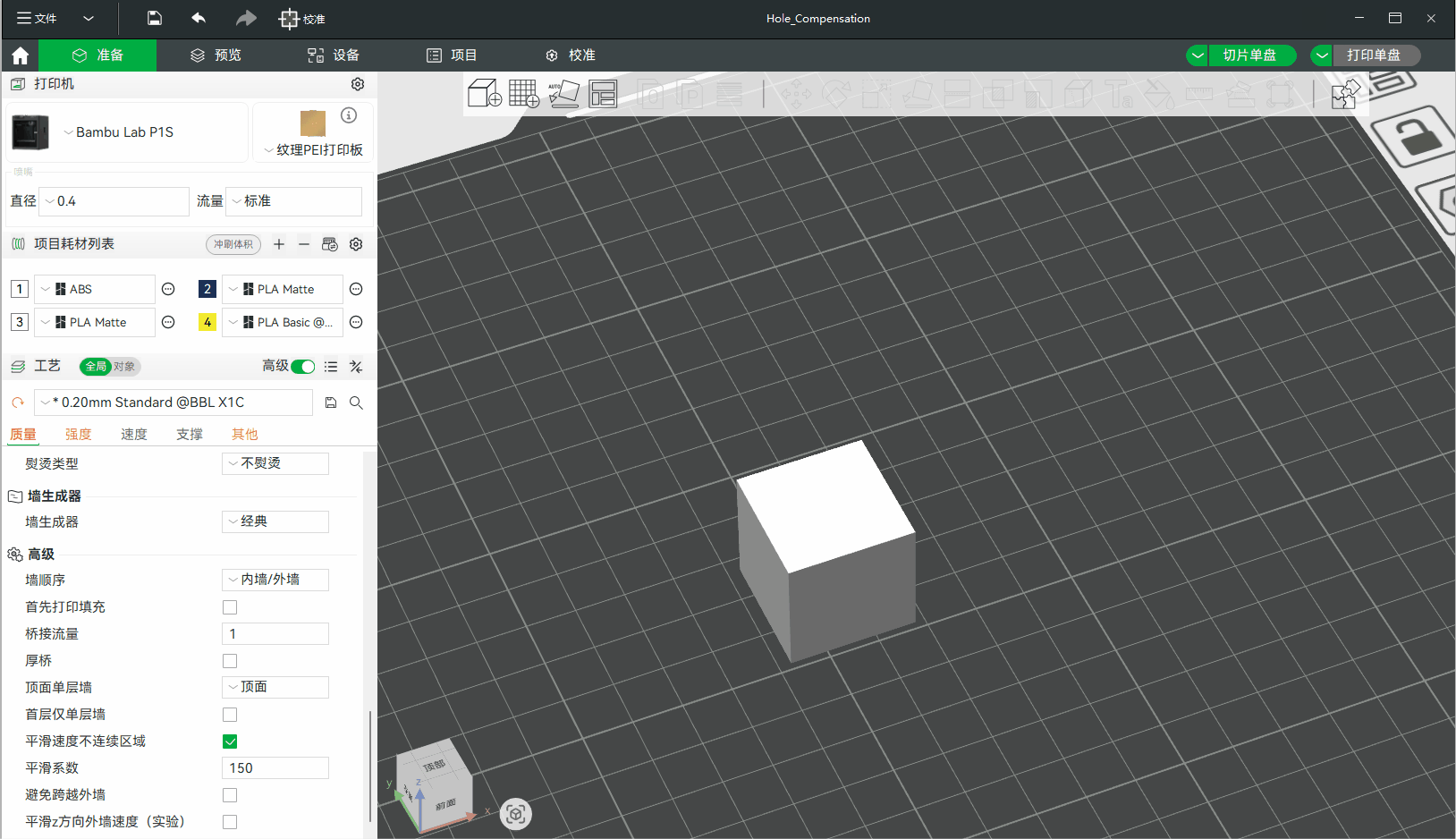Switch to the 预览 tab
The image size is (1456, 839).
click(216, 55)
